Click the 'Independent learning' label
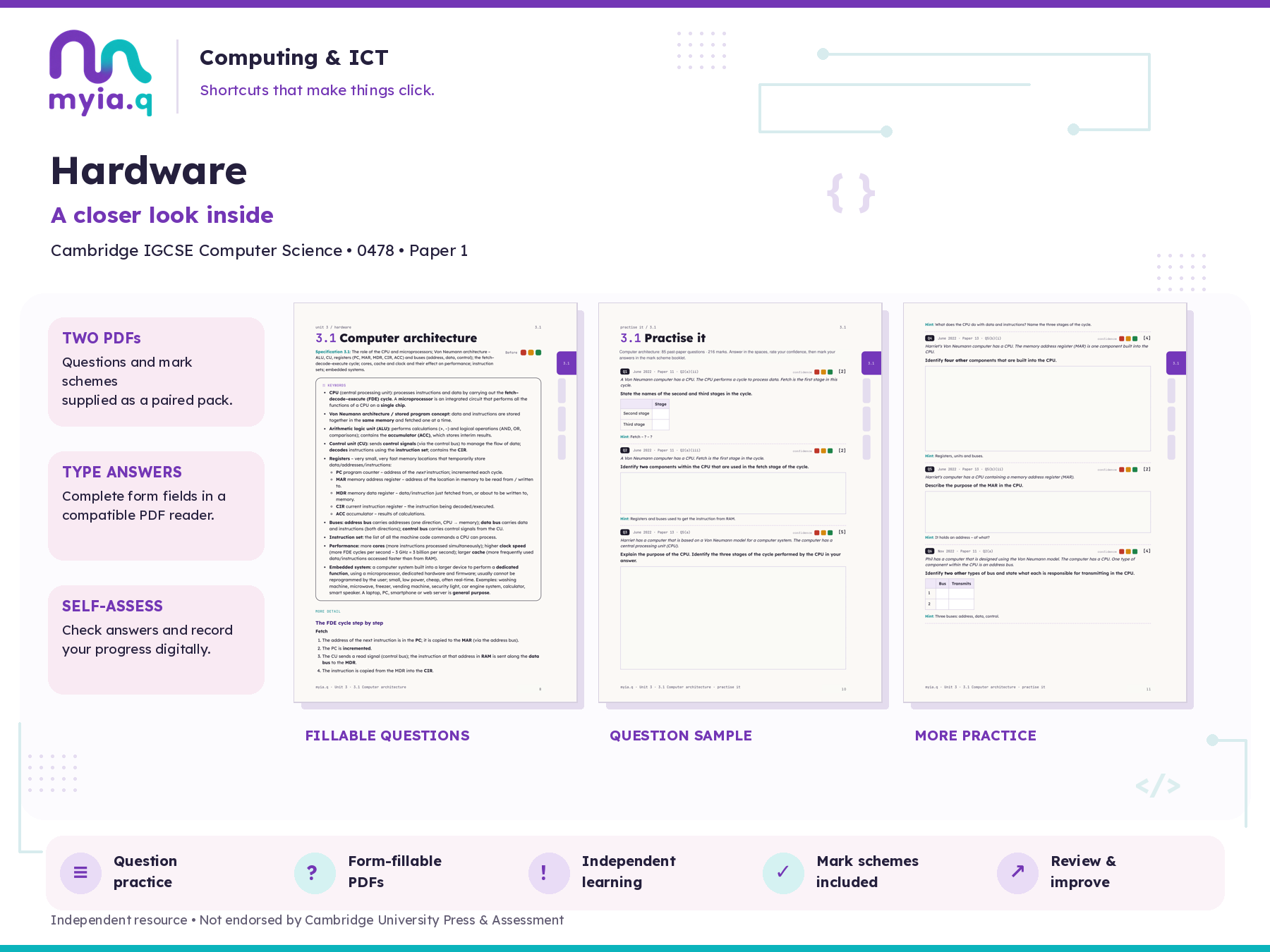 coord(629,872)
